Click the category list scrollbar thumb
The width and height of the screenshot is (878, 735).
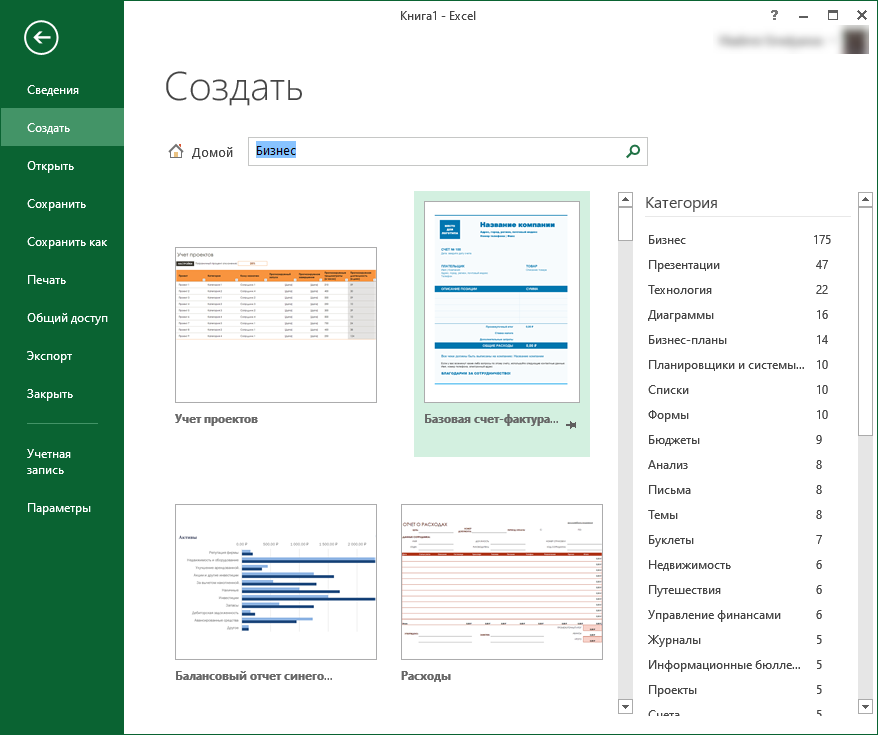click(865, 321)
